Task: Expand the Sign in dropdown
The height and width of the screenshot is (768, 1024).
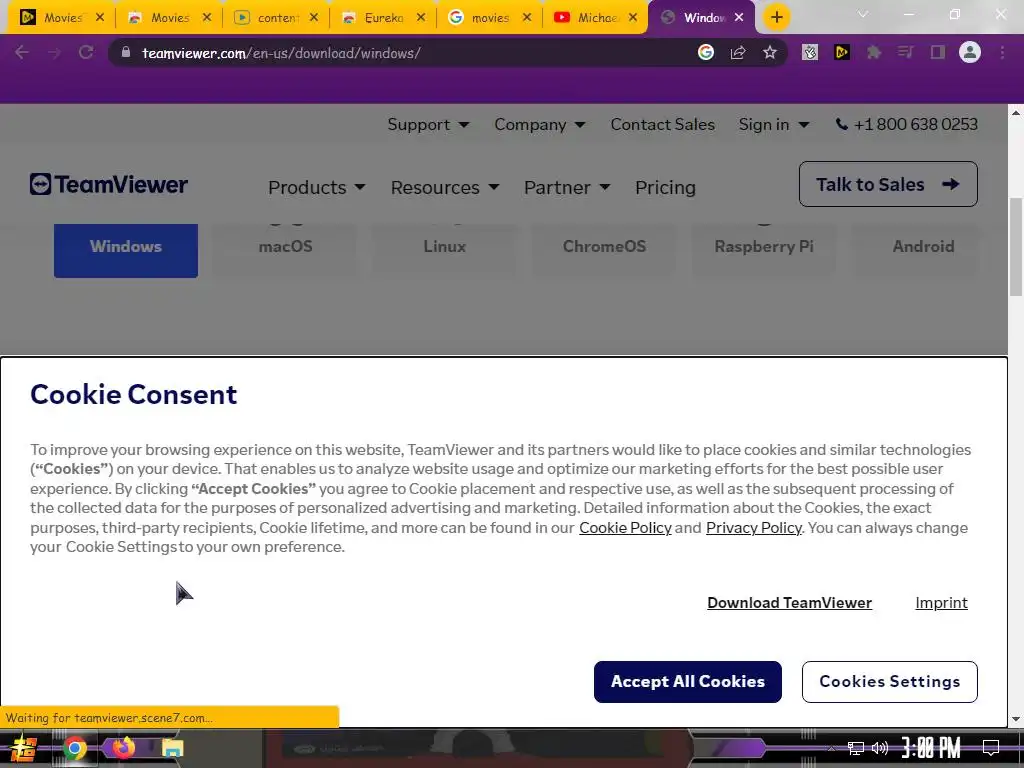Action: click(774, 124)
